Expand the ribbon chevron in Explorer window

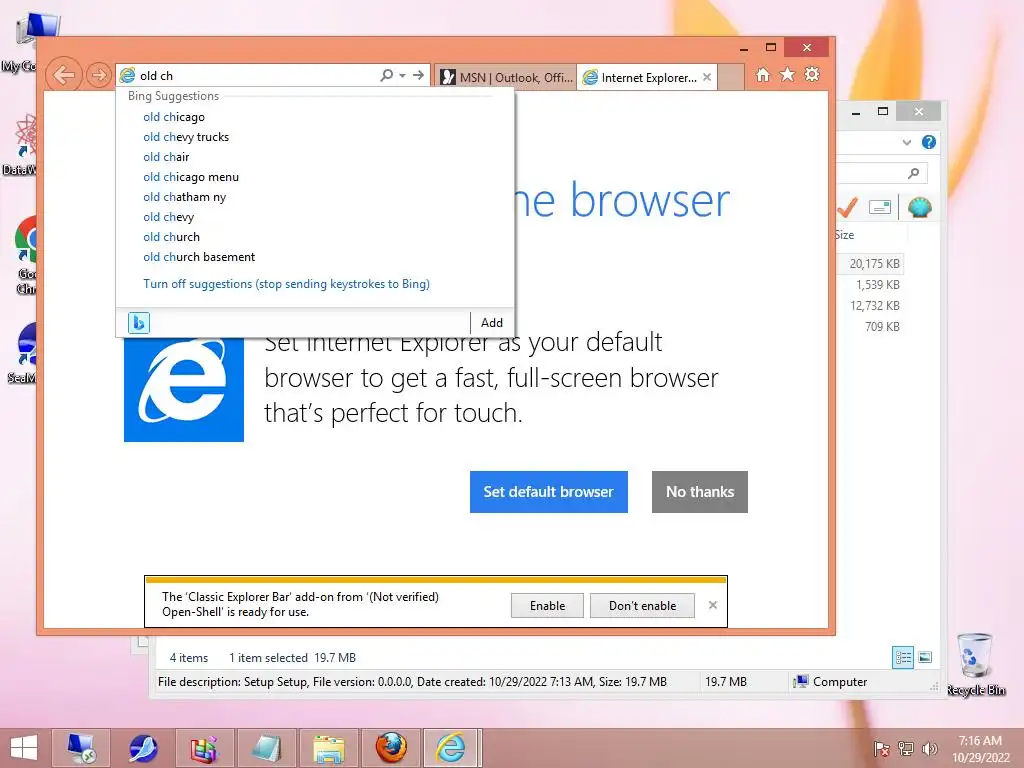(x=906, y=142)
